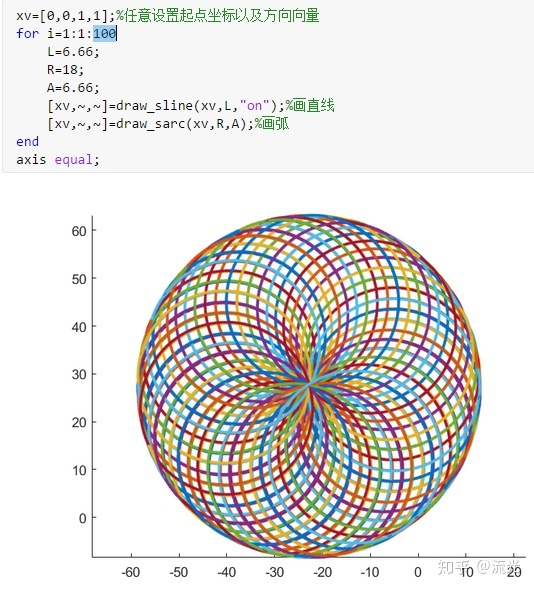Click the highlighted value 100 in the for loop

(x=105, y=33)
